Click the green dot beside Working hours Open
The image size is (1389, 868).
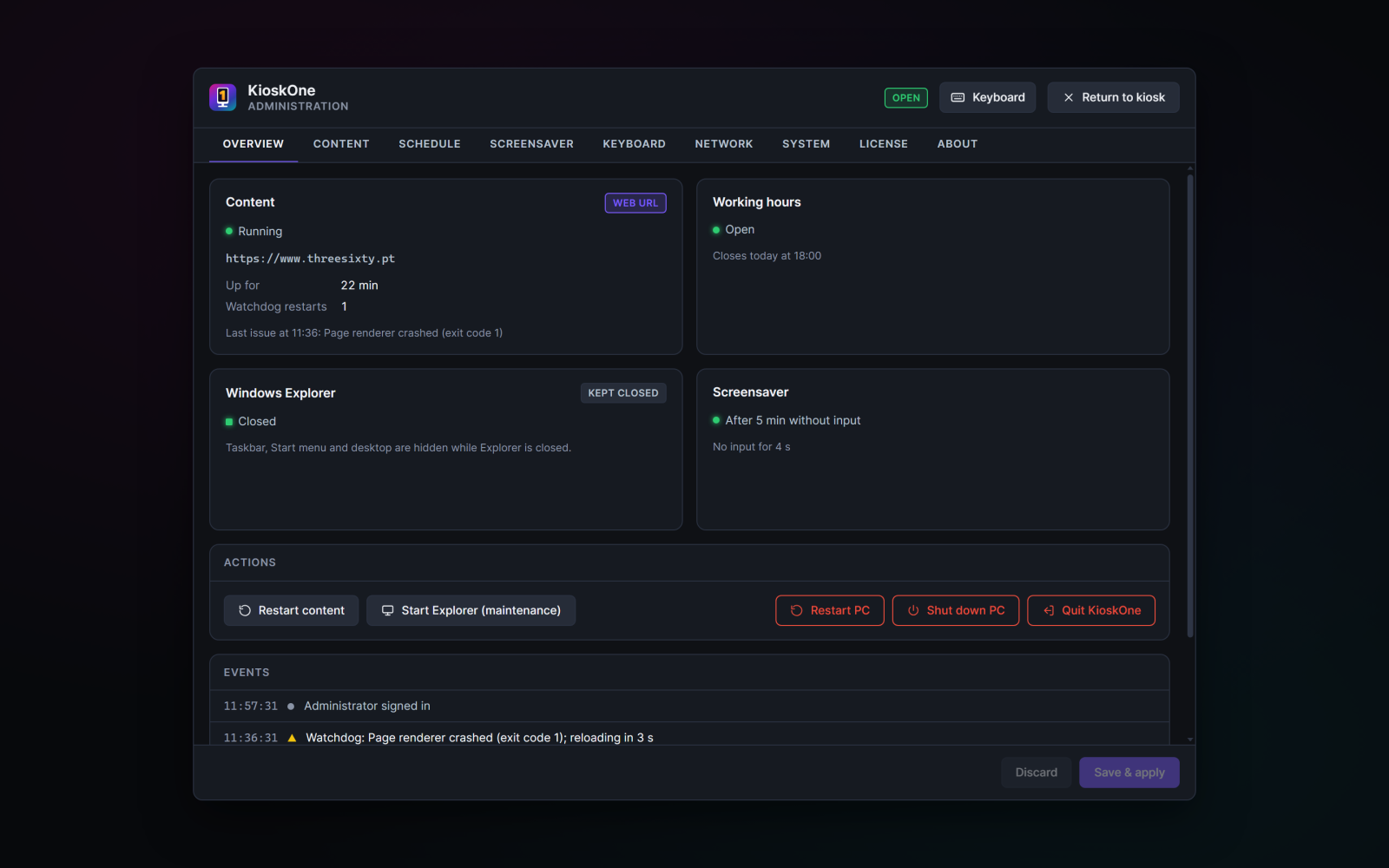click(716, 230)
